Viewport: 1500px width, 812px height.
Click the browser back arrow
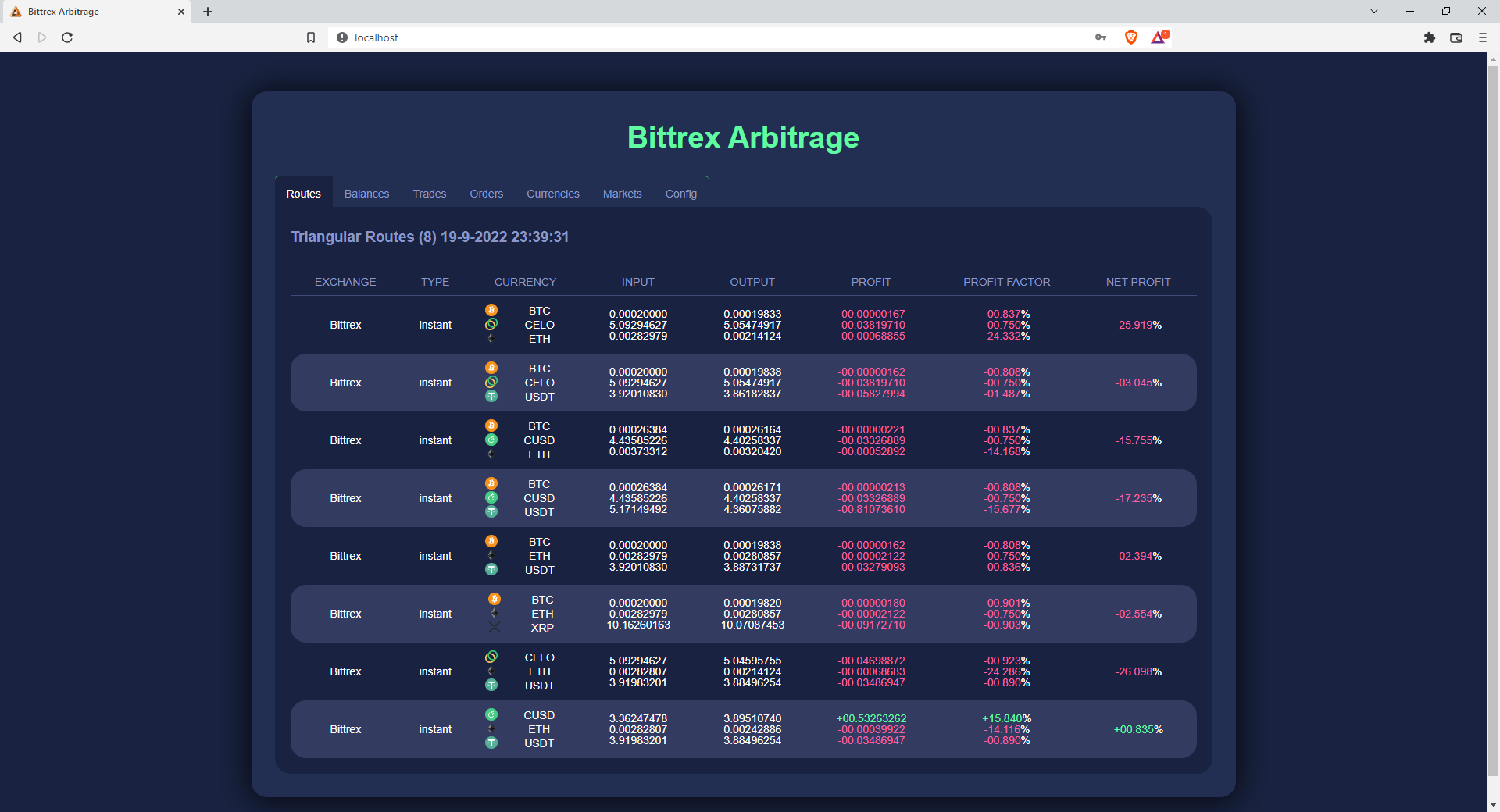pyautogui.click(x=17, y=37)
